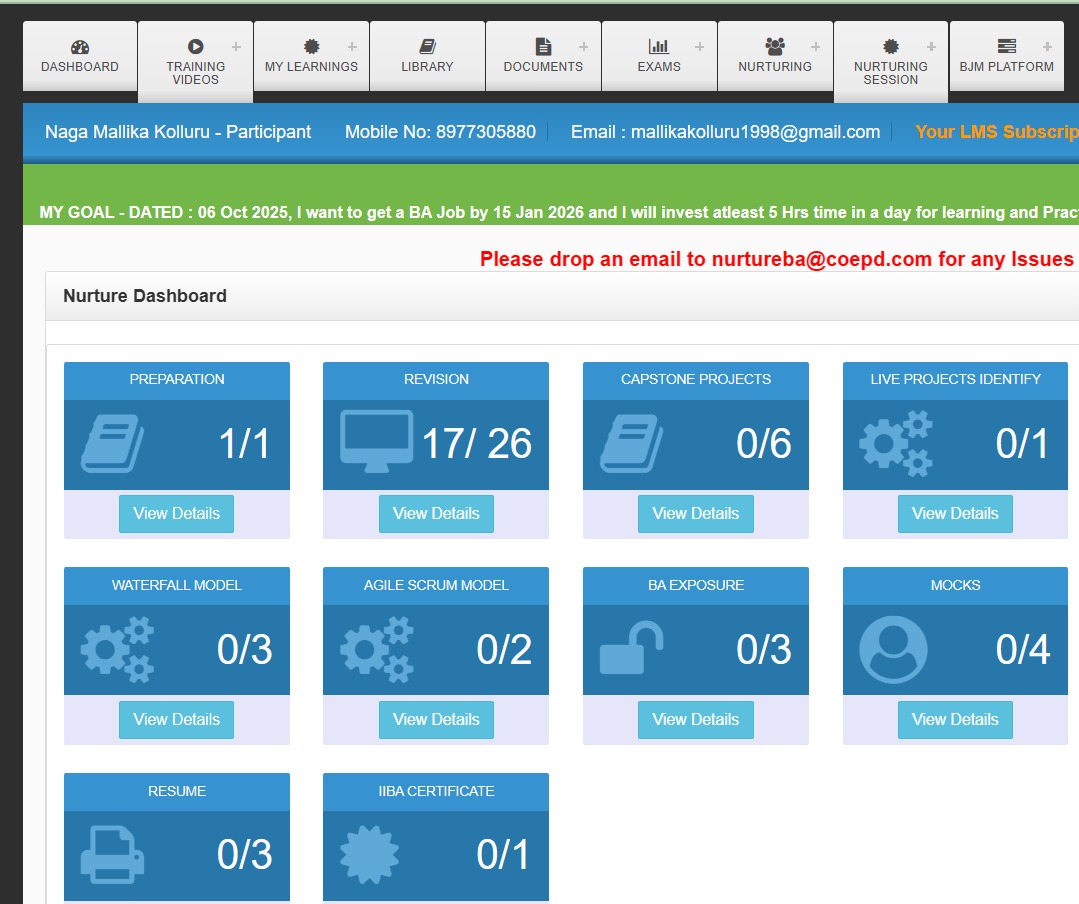View Details for Mocks
The width and height of the screenshot is (1079, 904).
coord(955,719)
